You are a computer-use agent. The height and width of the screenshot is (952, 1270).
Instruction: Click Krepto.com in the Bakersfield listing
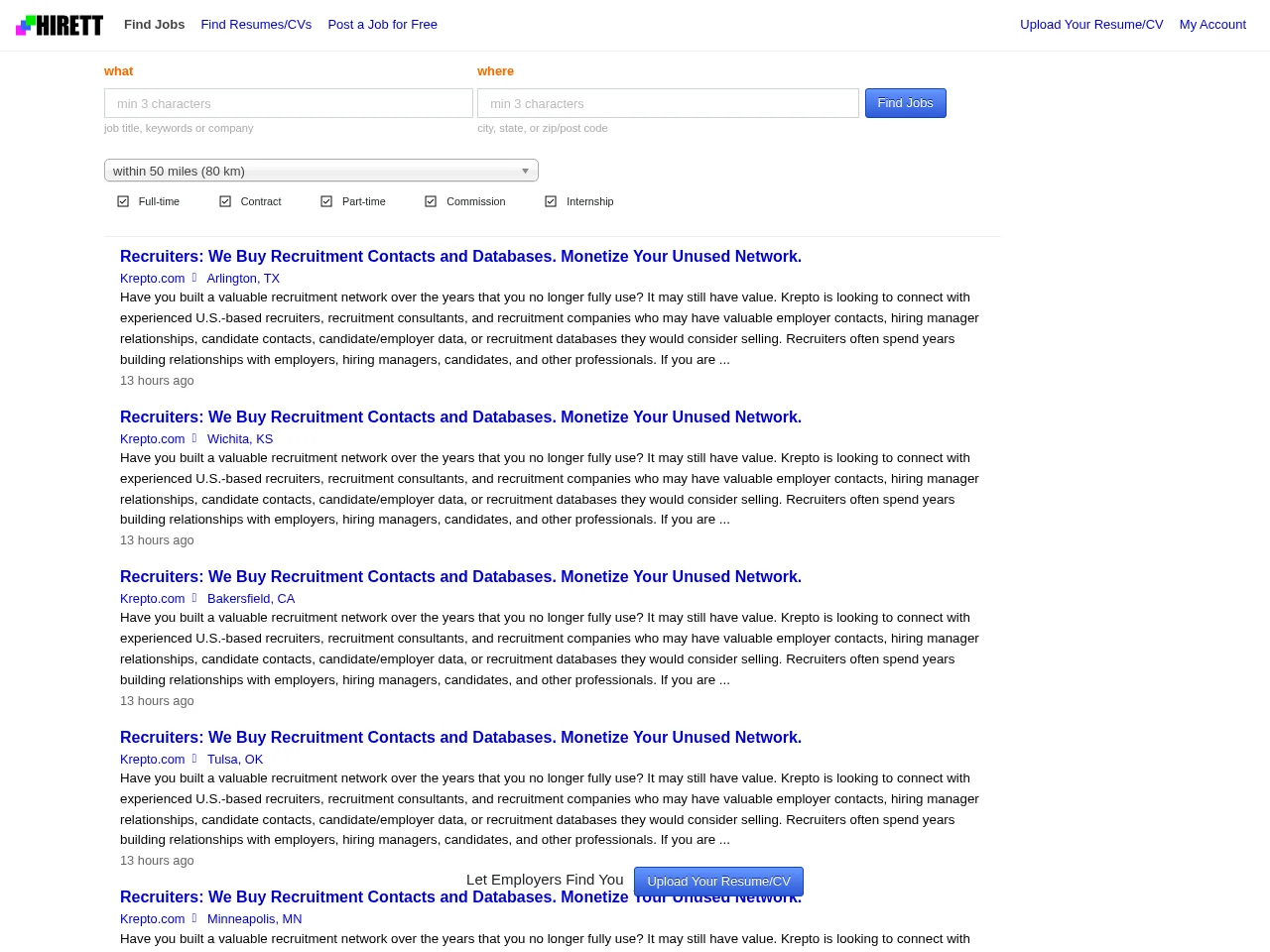(152, 599)
